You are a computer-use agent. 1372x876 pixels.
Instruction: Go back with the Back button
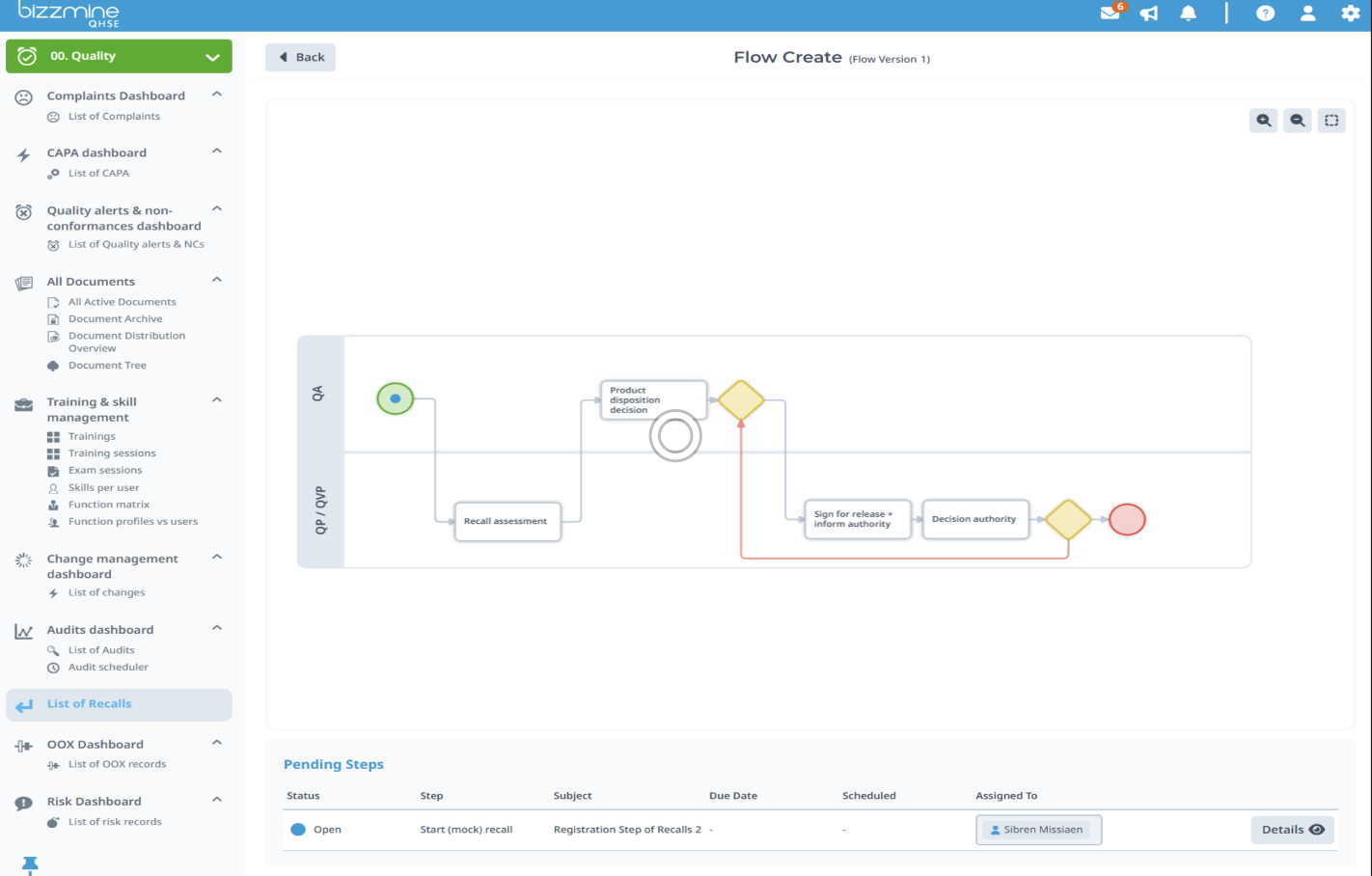[x=300, y=58]
